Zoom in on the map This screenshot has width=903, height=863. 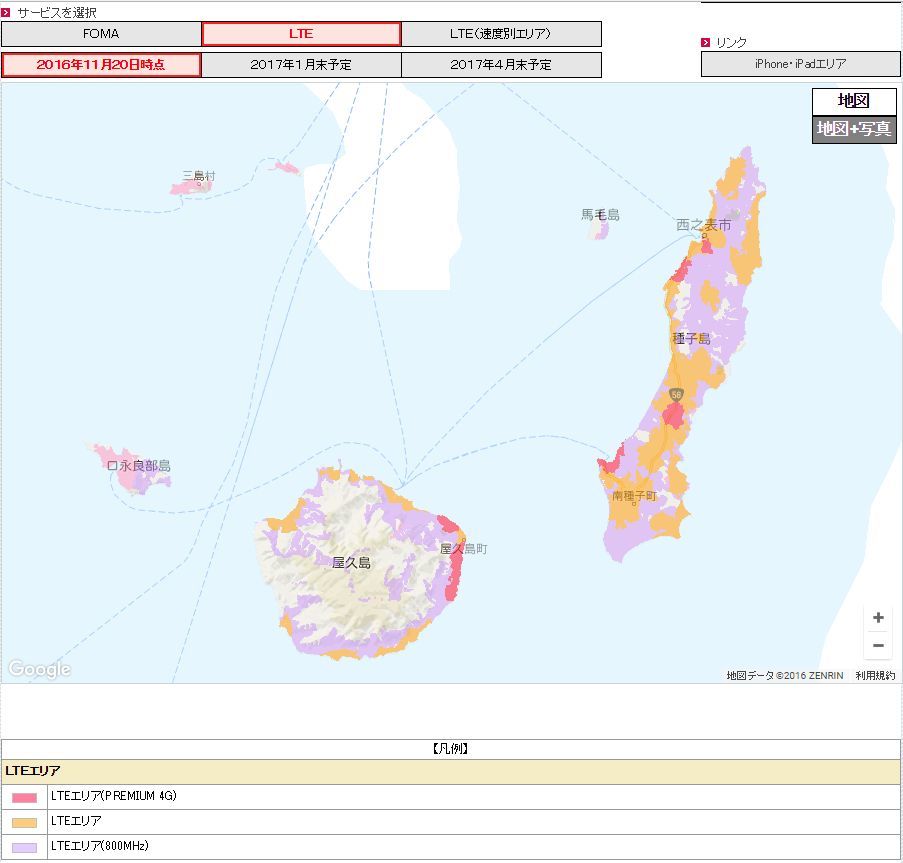click(x=878, y=618)
